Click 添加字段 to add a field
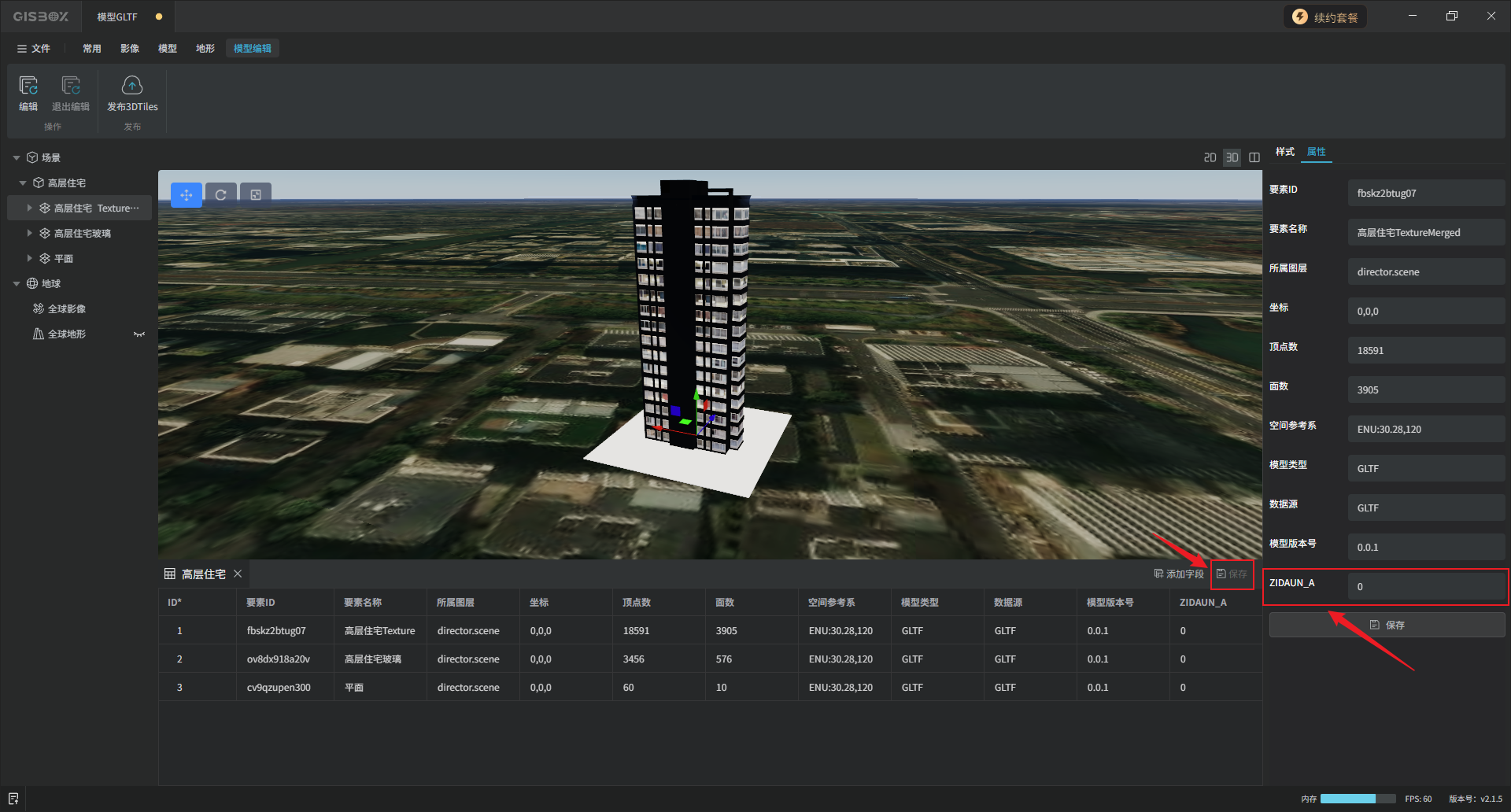1511x812 pixels. pyautogui.click(x=1179, y=574)
